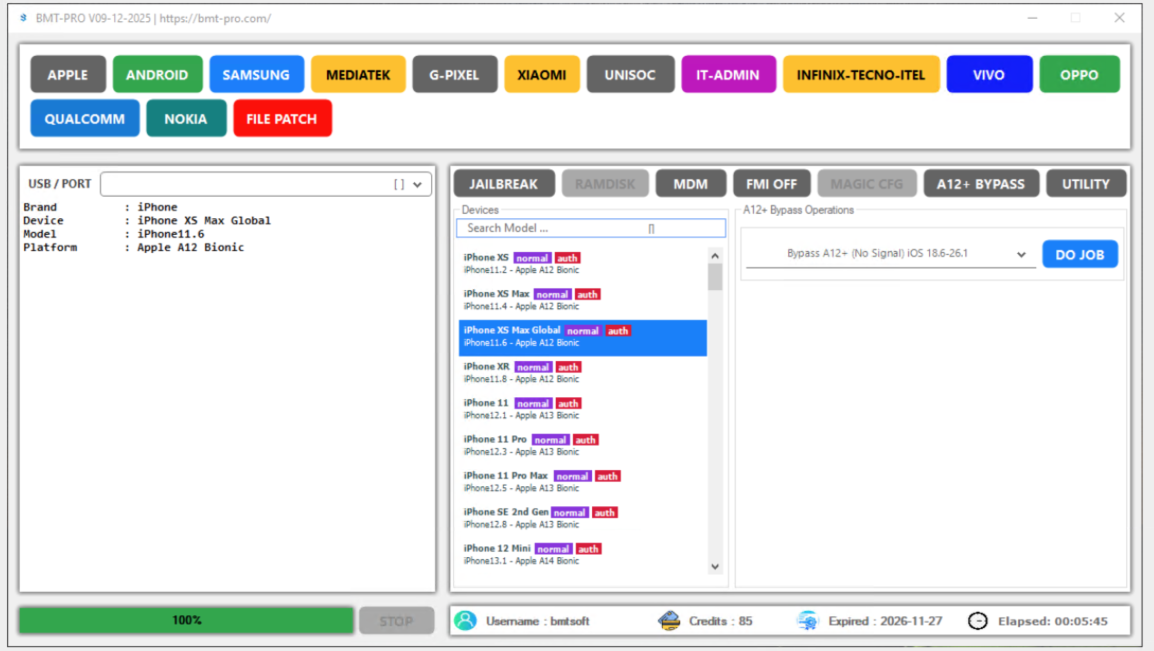The image size is (1154, 651).
Task: Open the FILE PATCH section
Action: click(x=282, y=118)
